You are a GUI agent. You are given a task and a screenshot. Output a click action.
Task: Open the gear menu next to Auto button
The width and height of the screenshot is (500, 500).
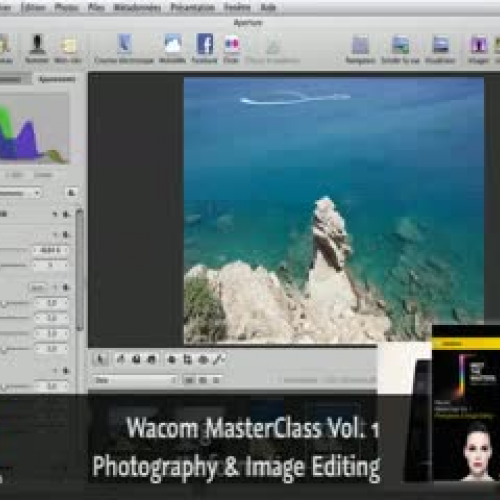click(x=66, y=287)
